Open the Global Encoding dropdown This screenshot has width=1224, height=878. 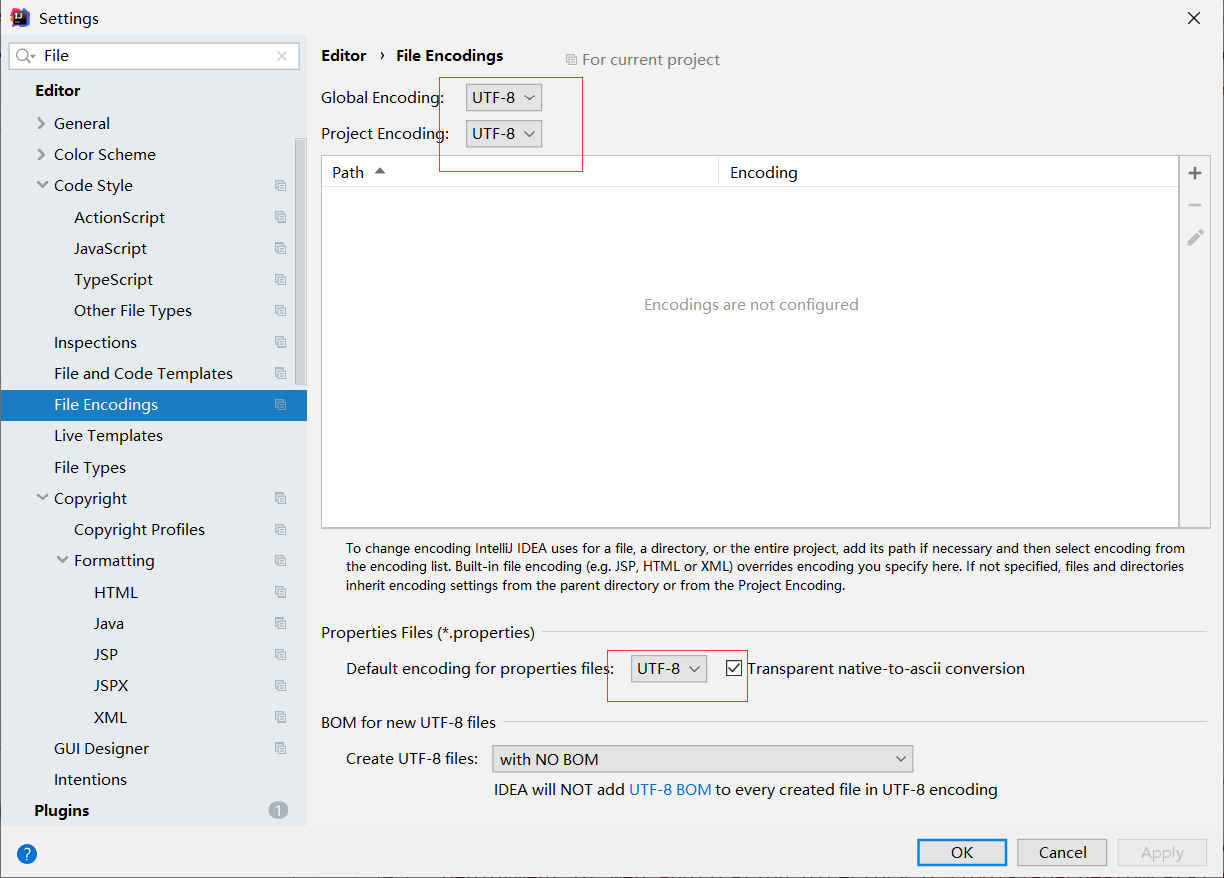504,98
